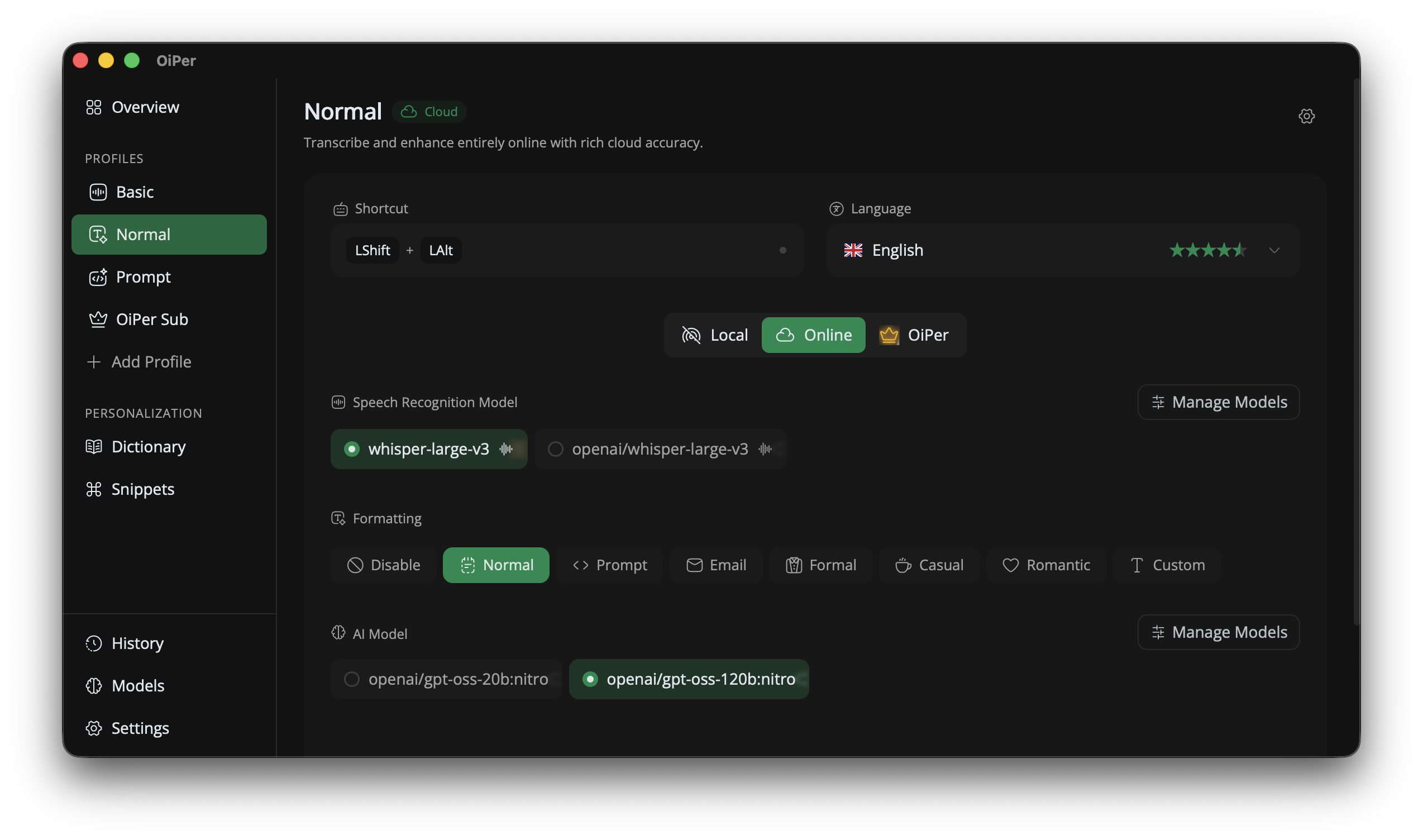Screen dimensions: 1423x840
Task: Select the openai/whisper-large-v3 speech model
Action: pyautogui.click(x=660, y=449)
